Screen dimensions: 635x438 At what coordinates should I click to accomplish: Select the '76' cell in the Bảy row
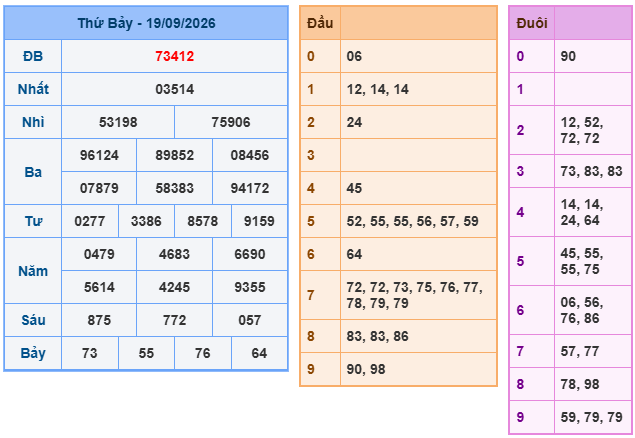pyautogui.click(x=202, y=353)
